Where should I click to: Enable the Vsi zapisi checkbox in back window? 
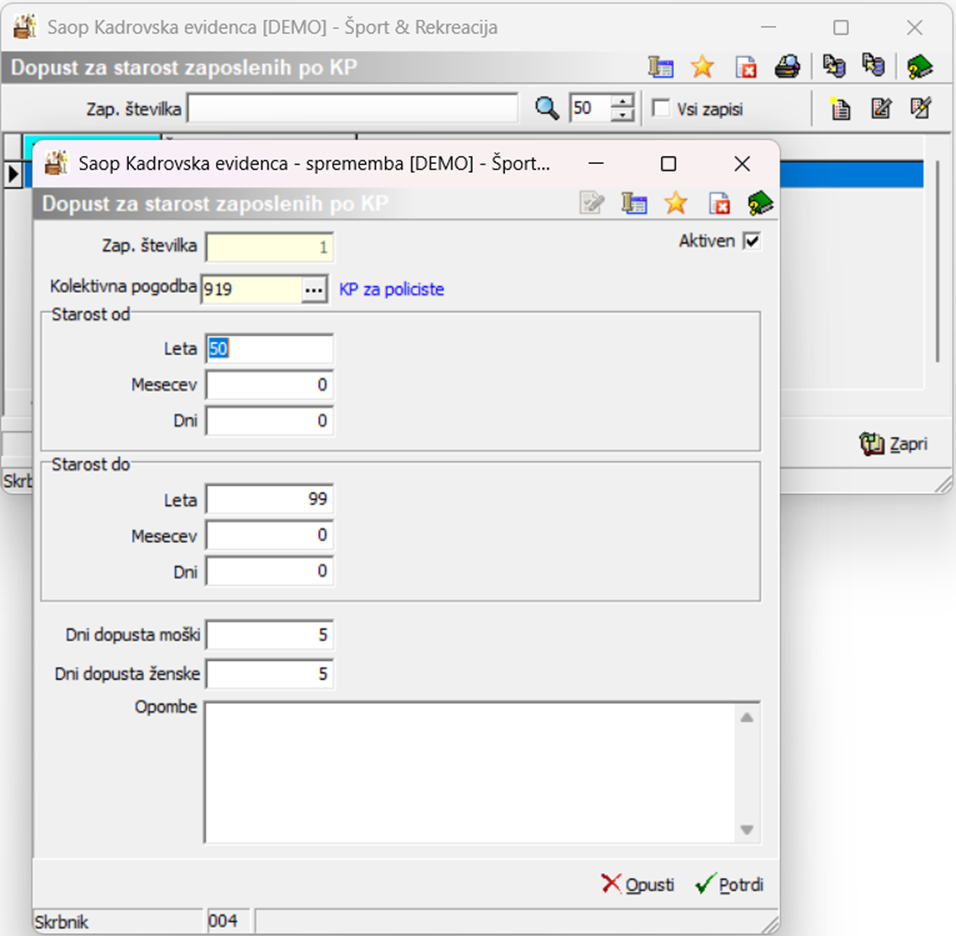click(661, 108)
